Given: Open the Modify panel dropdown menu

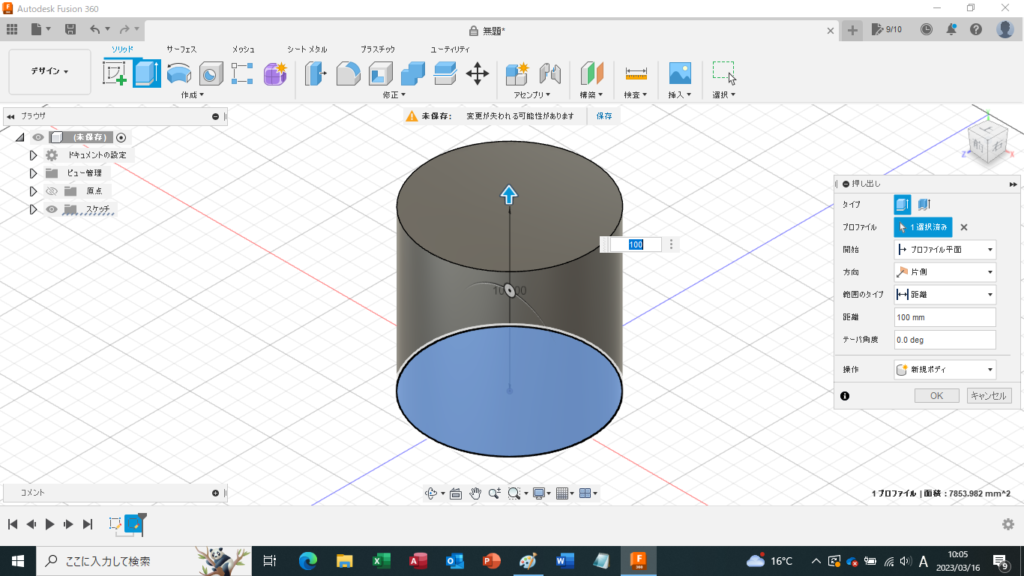Looking at the screenshot, I should tap(394, 95).
